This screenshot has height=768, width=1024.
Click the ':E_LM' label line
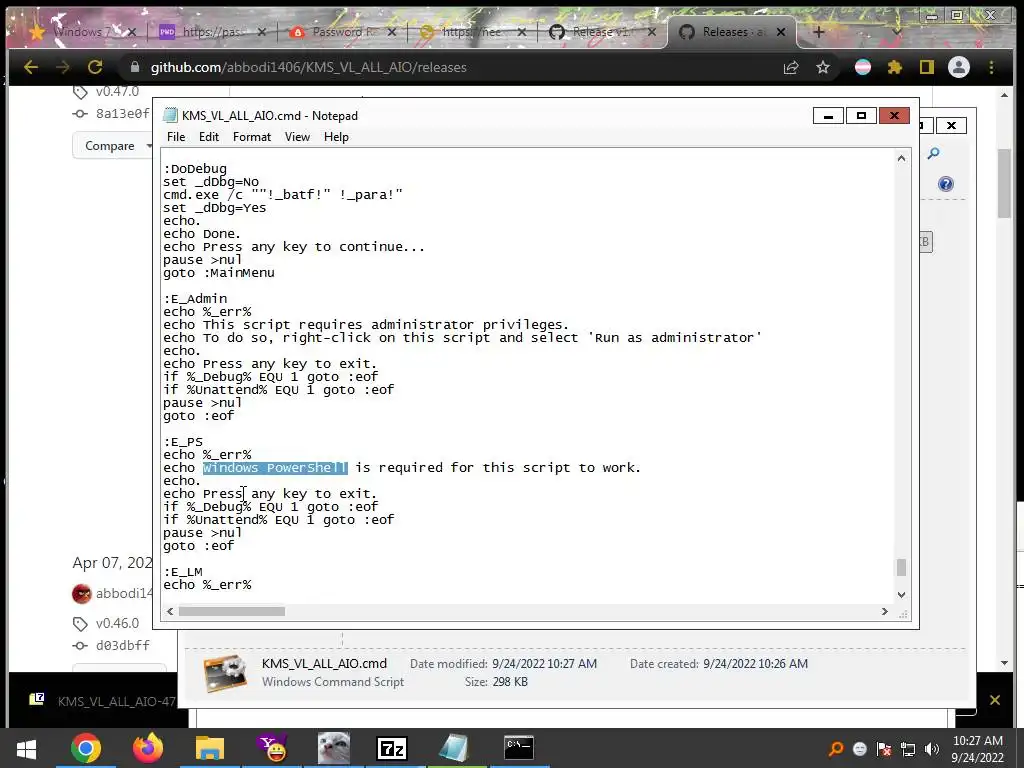183,571
